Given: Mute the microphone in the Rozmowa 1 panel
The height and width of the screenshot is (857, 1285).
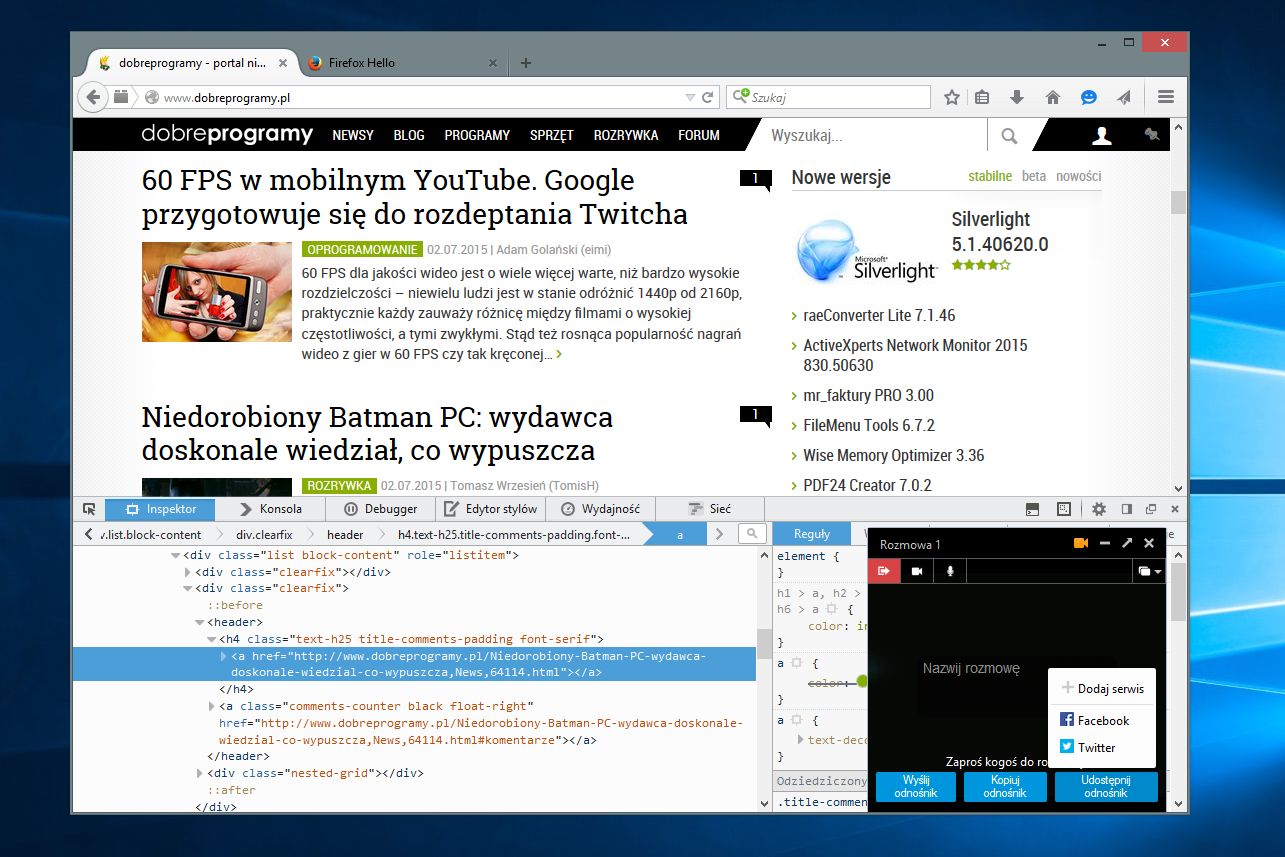Looking at the screenshot, I should point(950,571).
